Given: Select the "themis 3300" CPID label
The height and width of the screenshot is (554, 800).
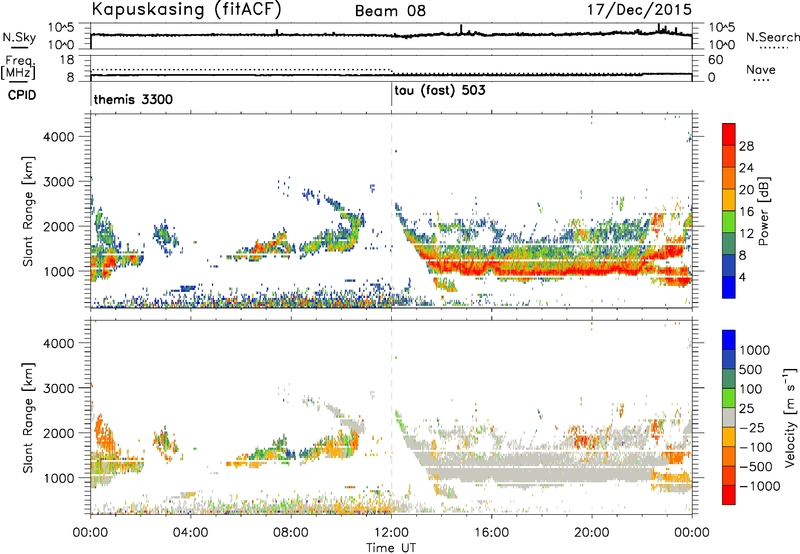Looking at the screenshot, I should pos(133,99).
